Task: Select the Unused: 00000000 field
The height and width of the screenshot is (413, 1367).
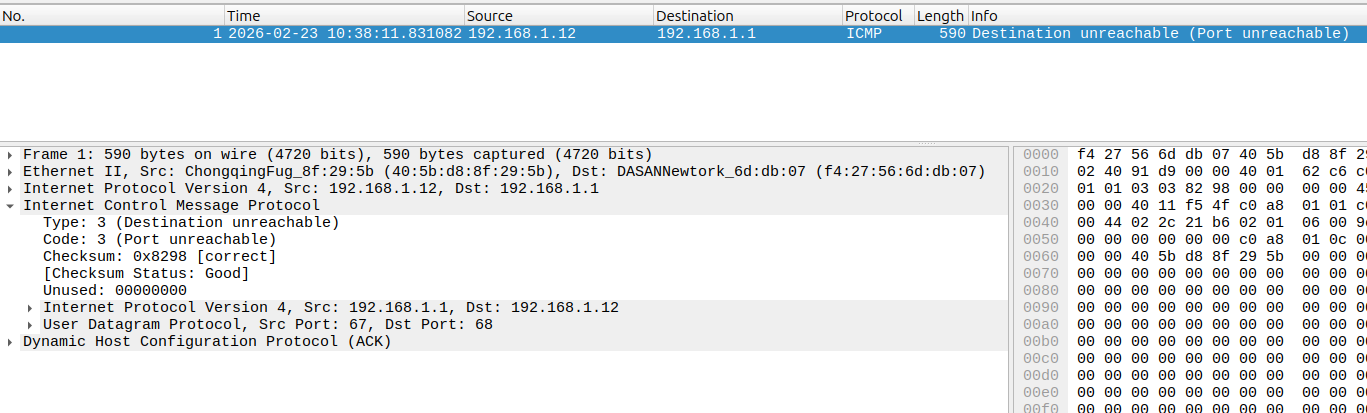Action: coord(114,291)
